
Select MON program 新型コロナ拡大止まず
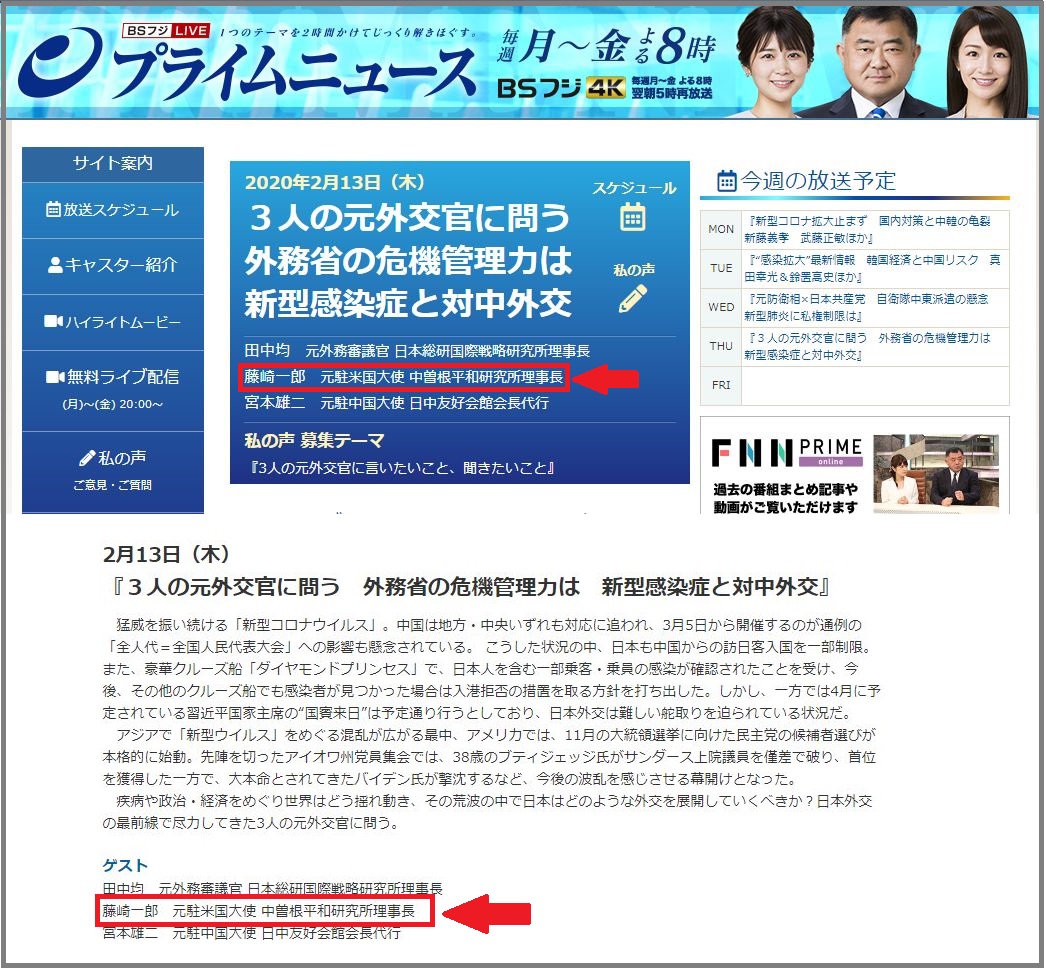pos(867,229)
